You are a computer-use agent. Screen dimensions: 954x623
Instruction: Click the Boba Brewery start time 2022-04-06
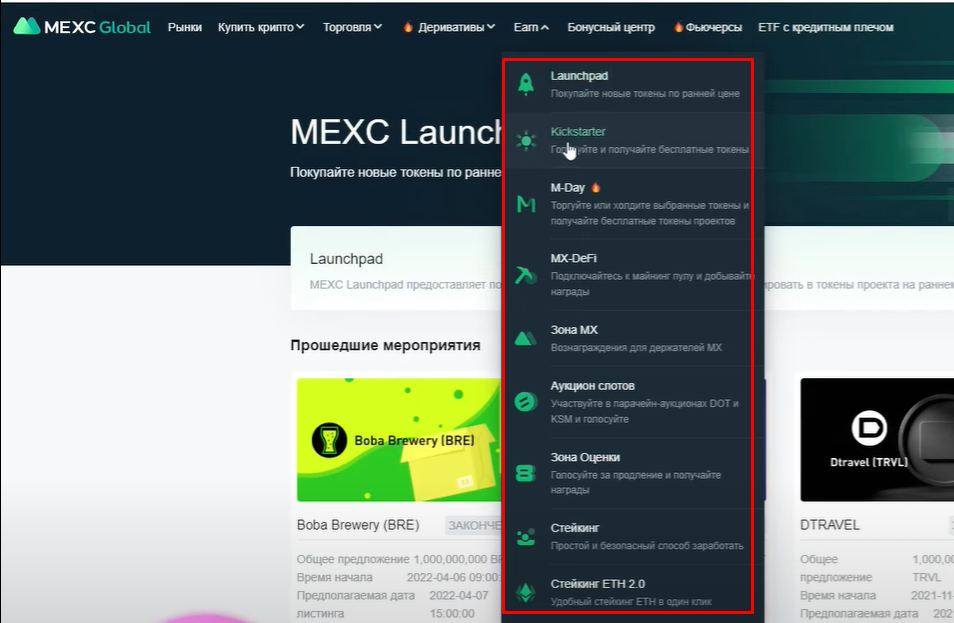click(453, 577)
